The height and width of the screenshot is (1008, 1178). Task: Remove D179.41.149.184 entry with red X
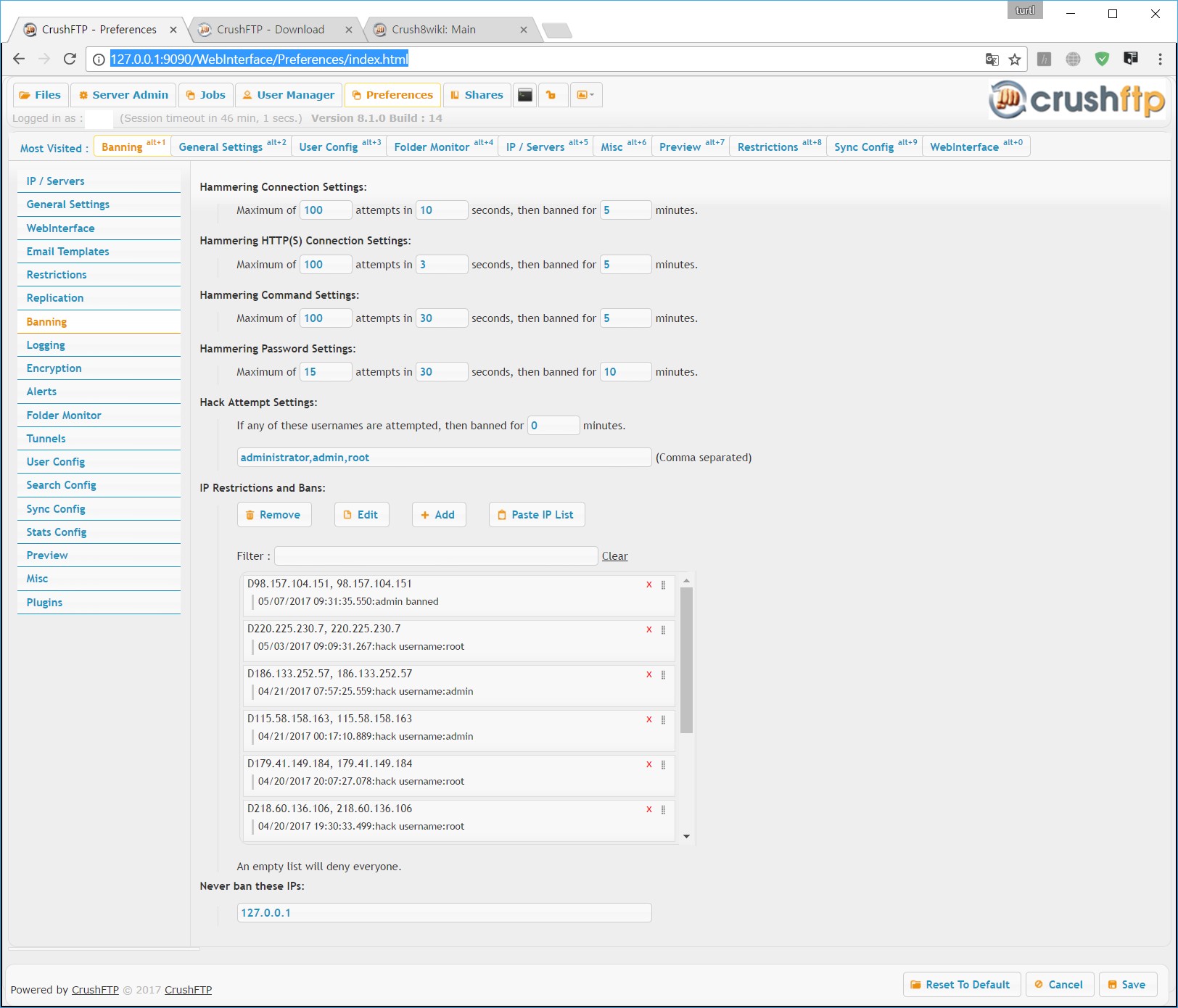point(649,764)
